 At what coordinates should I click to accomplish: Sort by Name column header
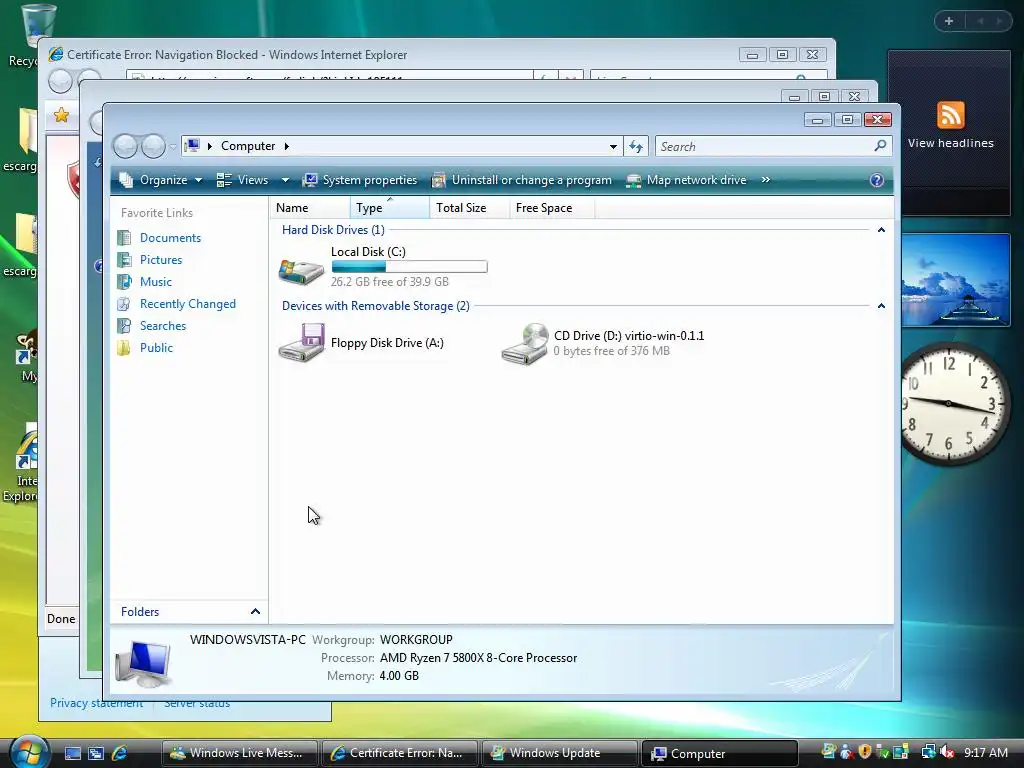310,208
